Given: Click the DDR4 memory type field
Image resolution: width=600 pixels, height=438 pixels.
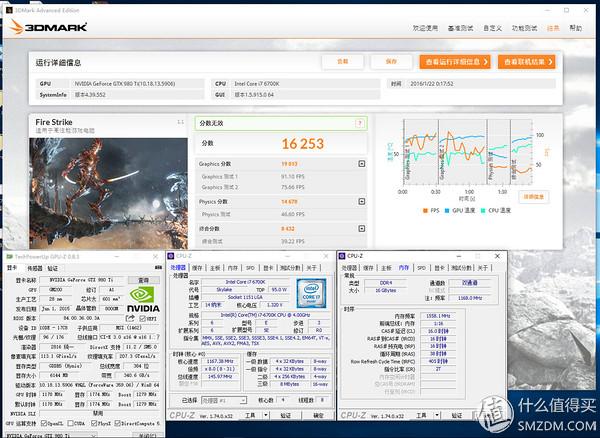Looking at the screenshot, I should (x=386, y=283).
